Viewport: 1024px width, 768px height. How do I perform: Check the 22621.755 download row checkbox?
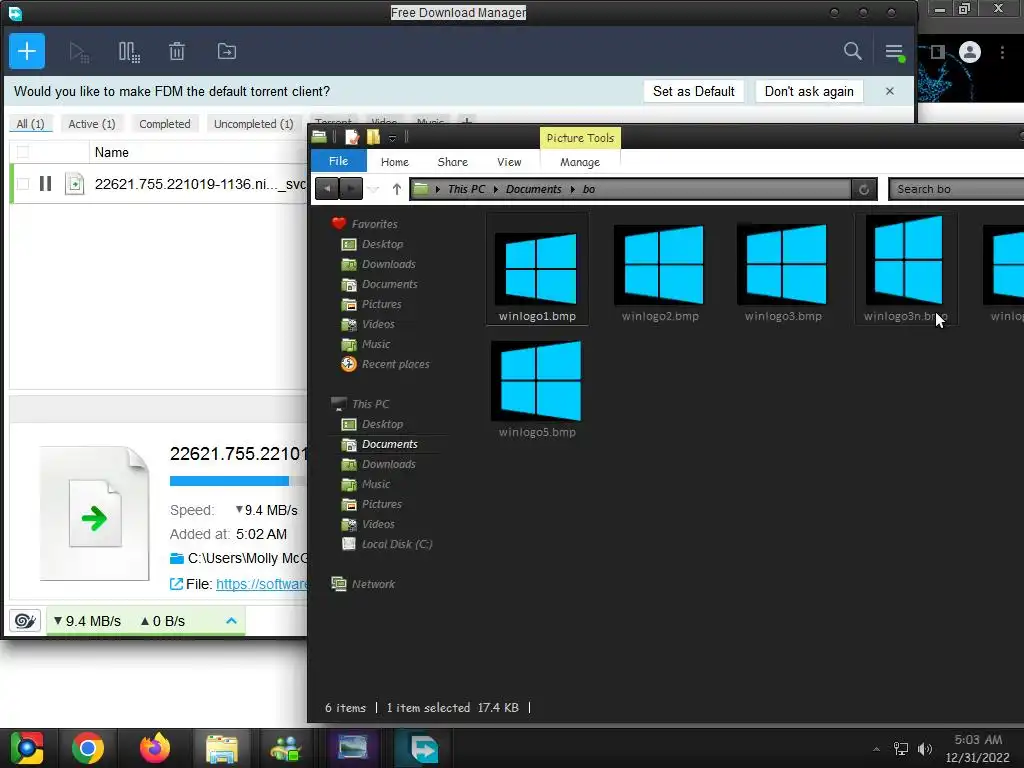pyautogui.click(x=23, y=184)
